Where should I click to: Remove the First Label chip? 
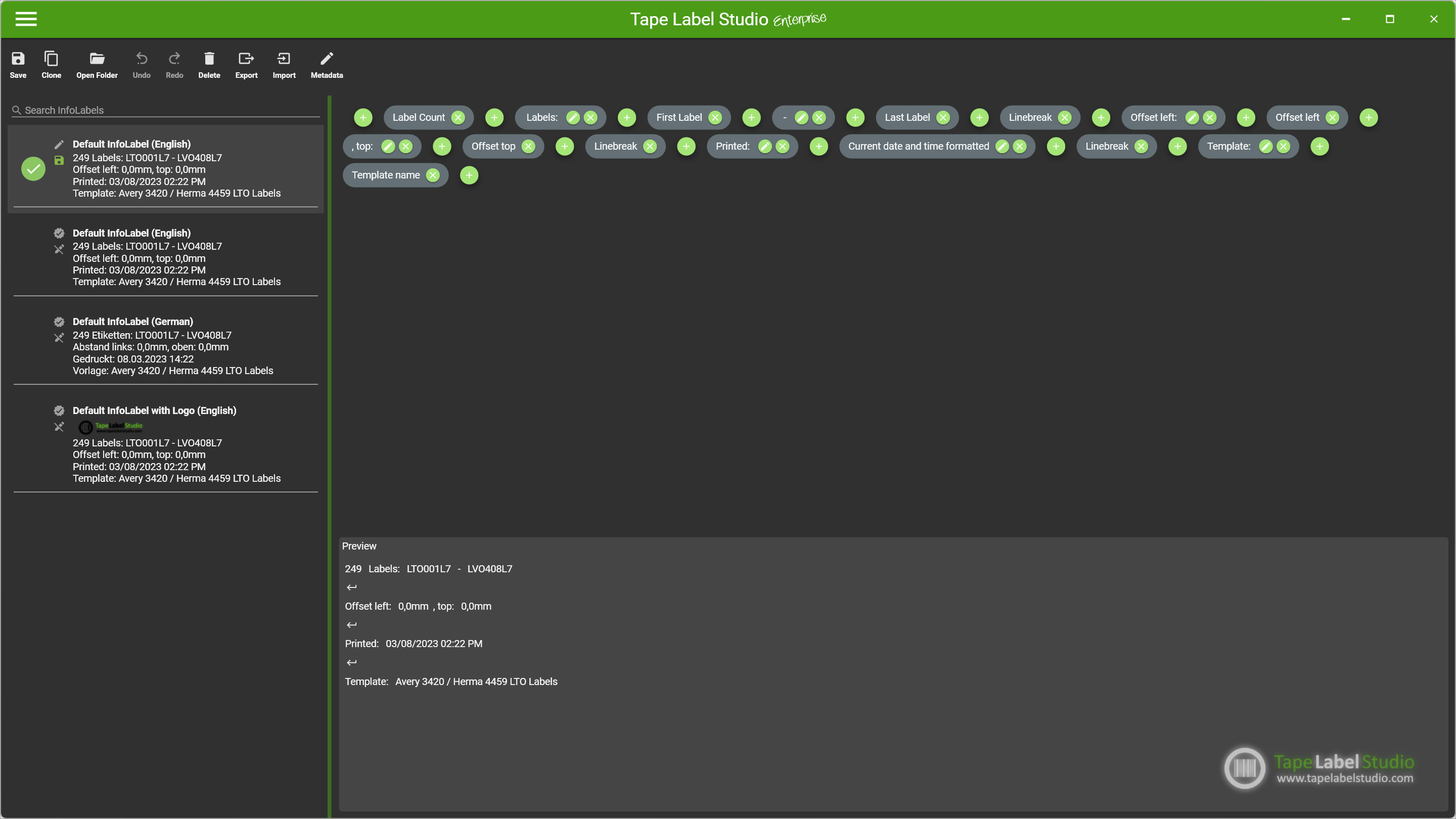tap(715, 118)
